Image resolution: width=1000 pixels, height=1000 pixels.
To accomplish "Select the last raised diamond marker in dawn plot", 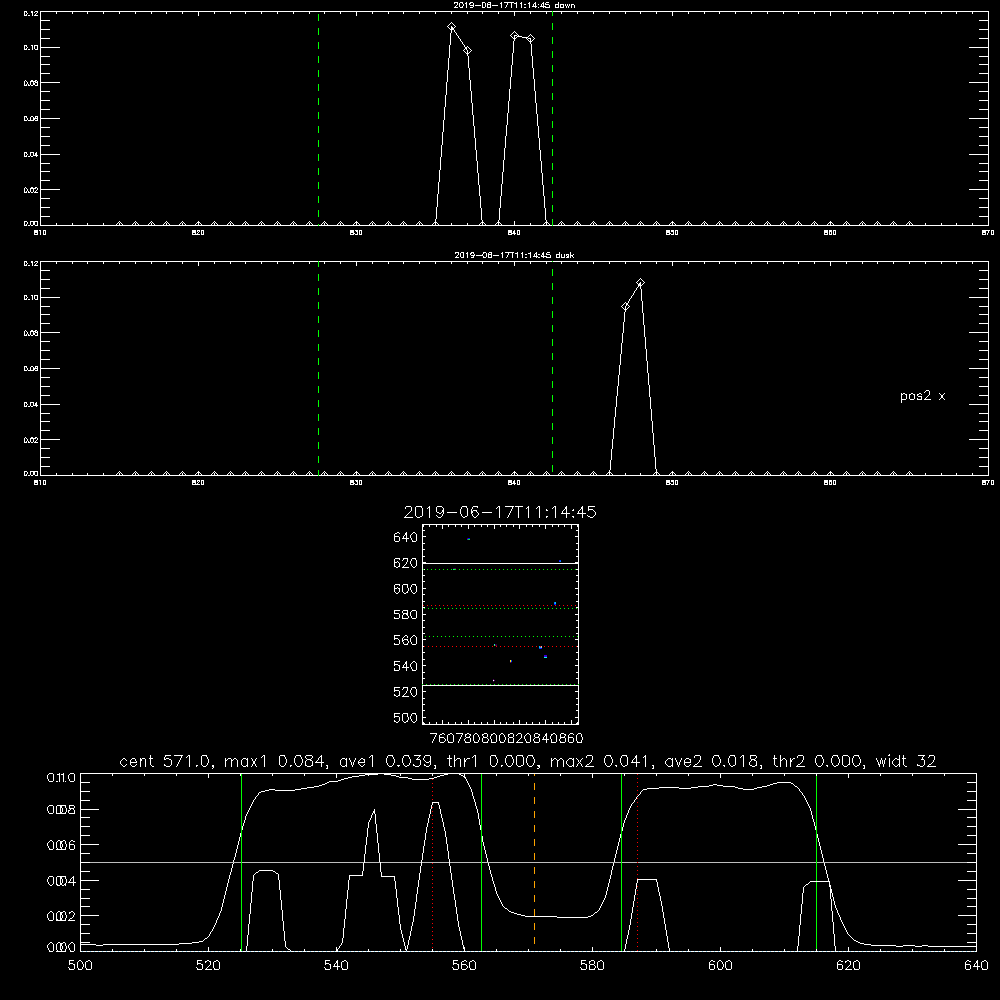I will 531,39.
